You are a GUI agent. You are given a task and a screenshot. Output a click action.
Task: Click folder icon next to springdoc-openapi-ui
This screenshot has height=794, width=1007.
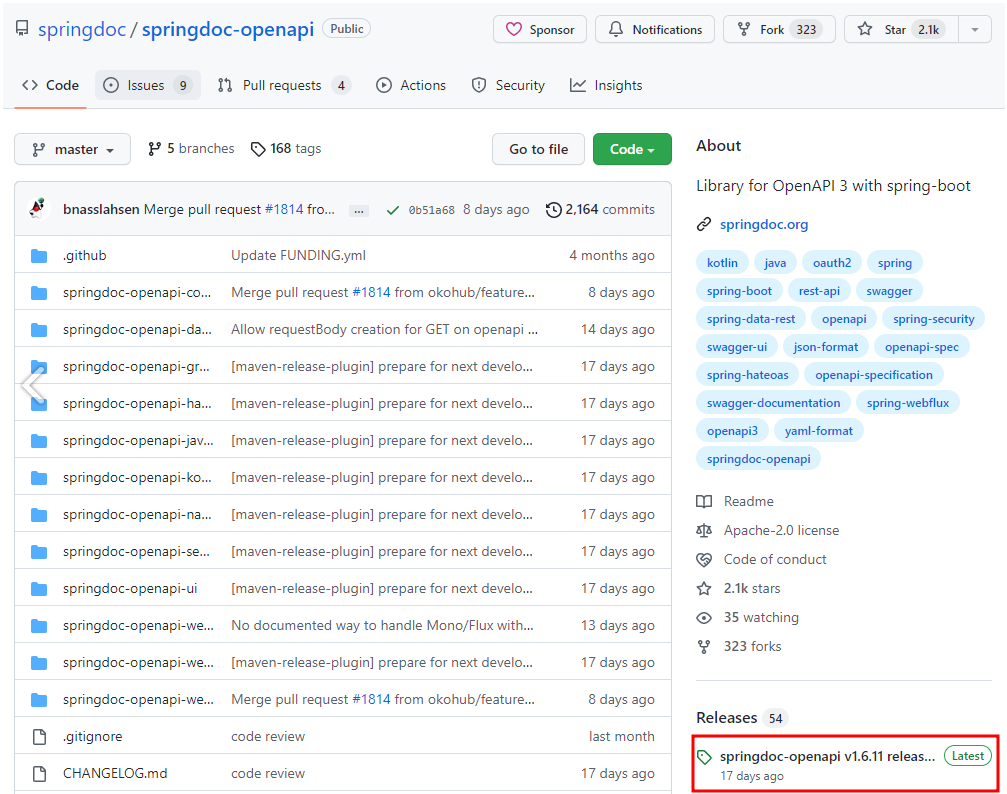[39, 589]
